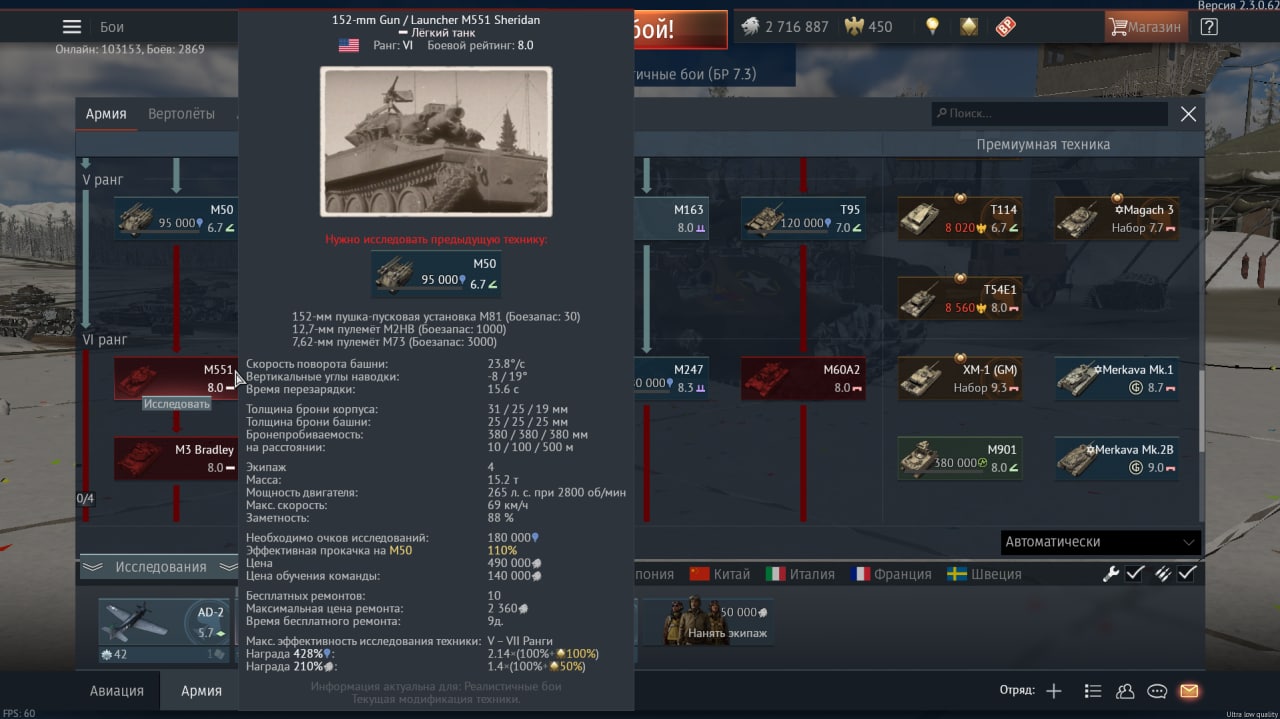Add a squad member with plus icon
Viewport: 1280px width, 719px height.
[1053, 691]
